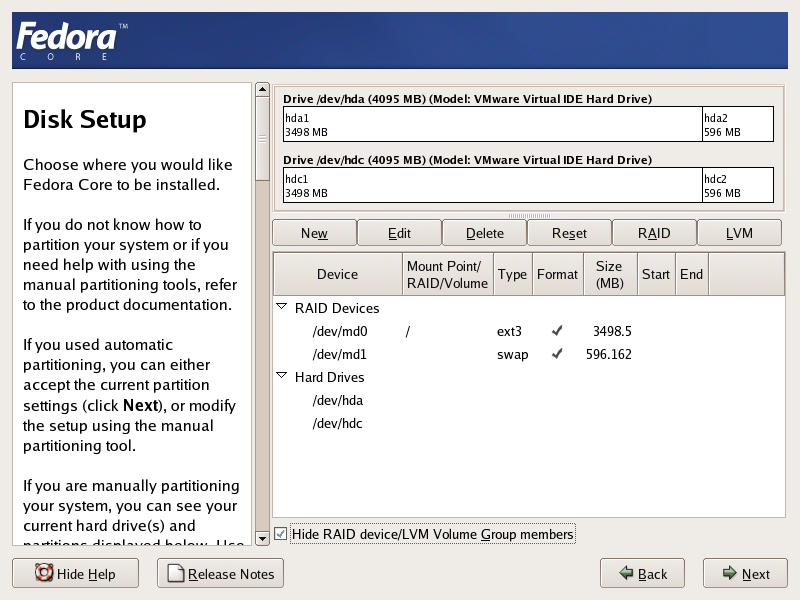
Task: Open the Release Notes button
Action: click(x=220, y=573)
